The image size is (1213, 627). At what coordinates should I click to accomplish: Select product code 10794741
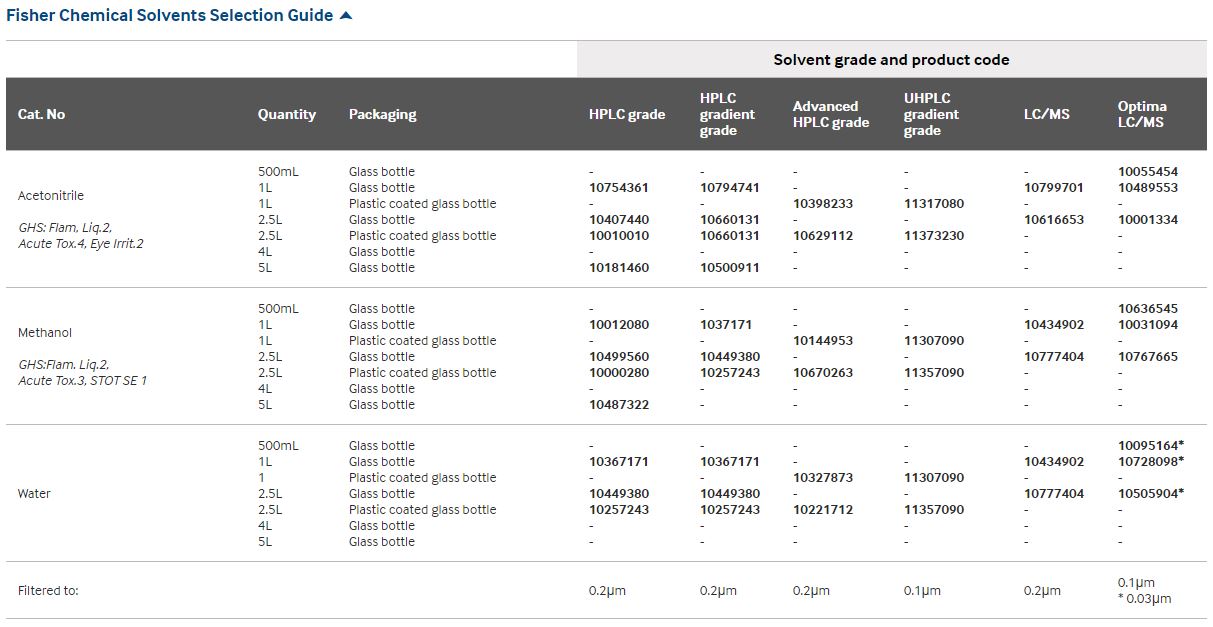point(729,188)
